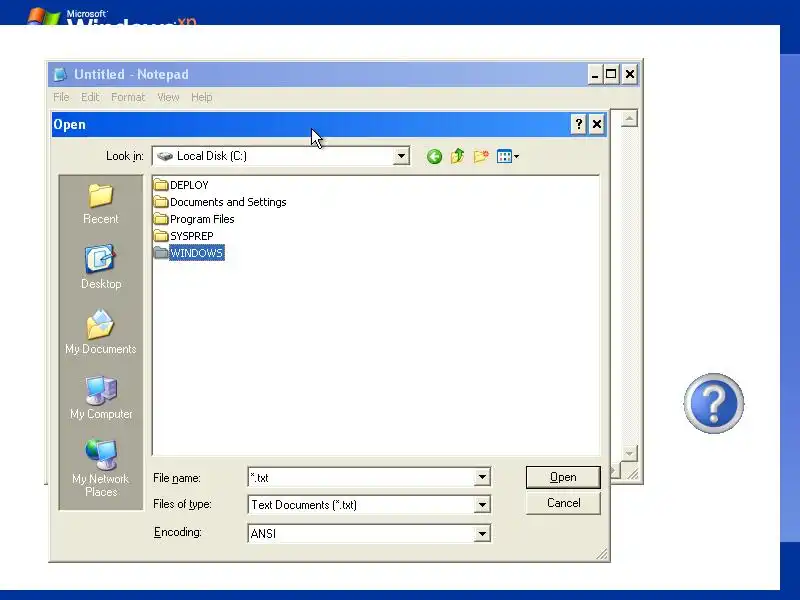Go up one folder level
This screenshot has height=600, width=800.
pyautogui.click(x=458, y=156)
